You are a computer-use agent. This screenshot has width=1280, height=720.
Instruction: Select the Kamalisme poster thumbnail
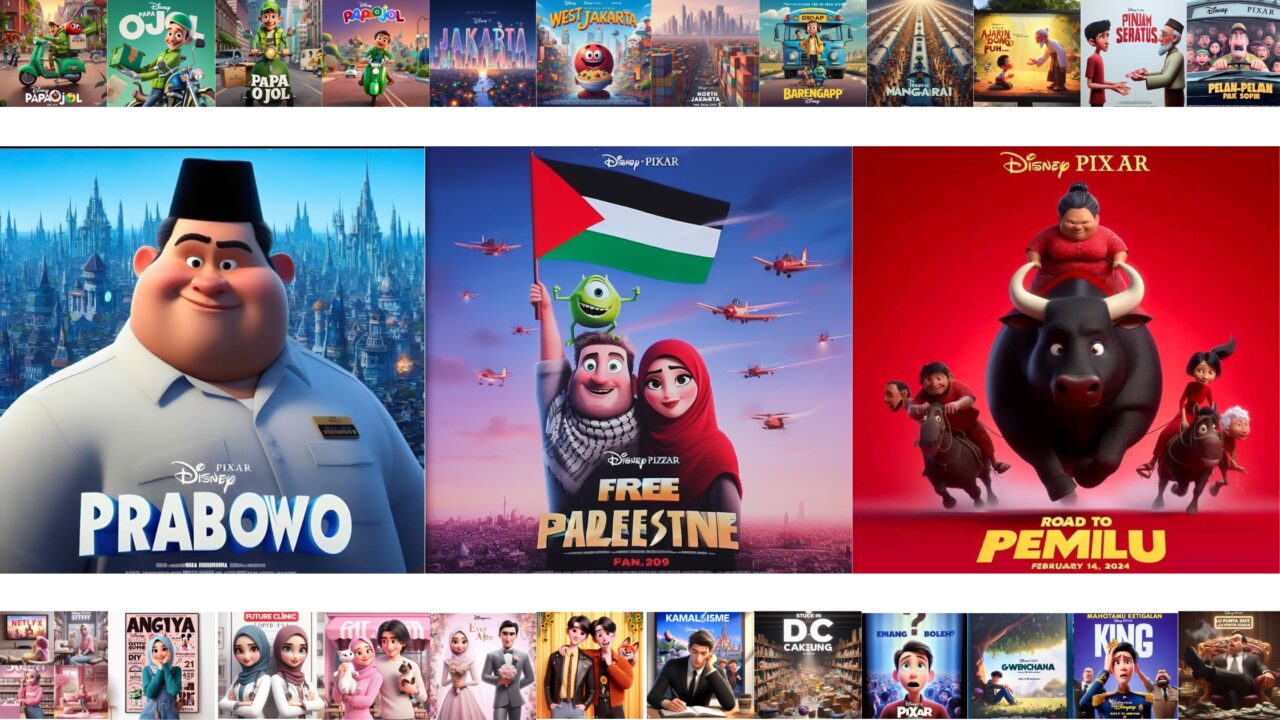click(x=700, y=665)
